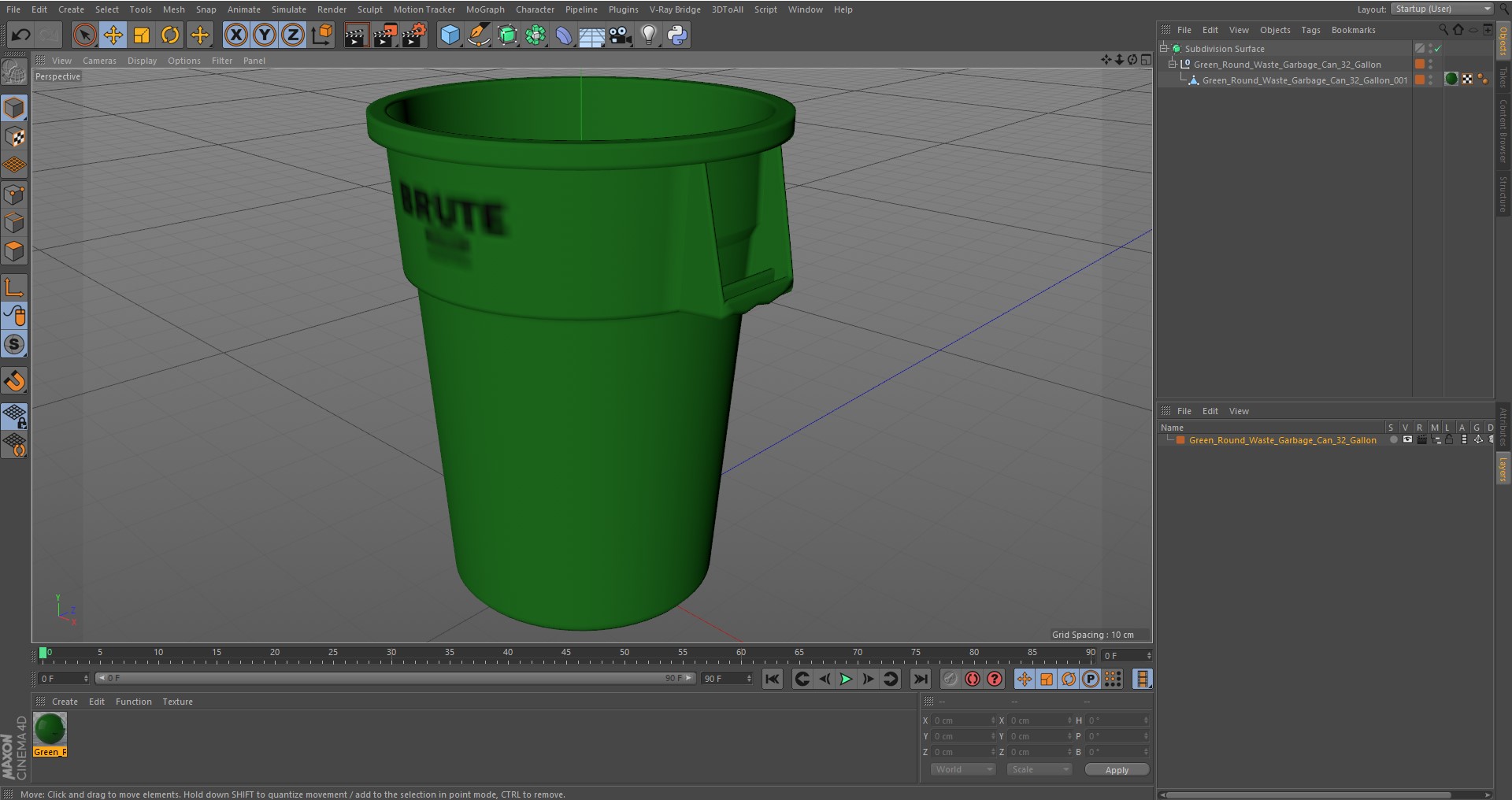Click Render View clapperboard icon
The image size is (1512, 800).
tap(356, 35)
